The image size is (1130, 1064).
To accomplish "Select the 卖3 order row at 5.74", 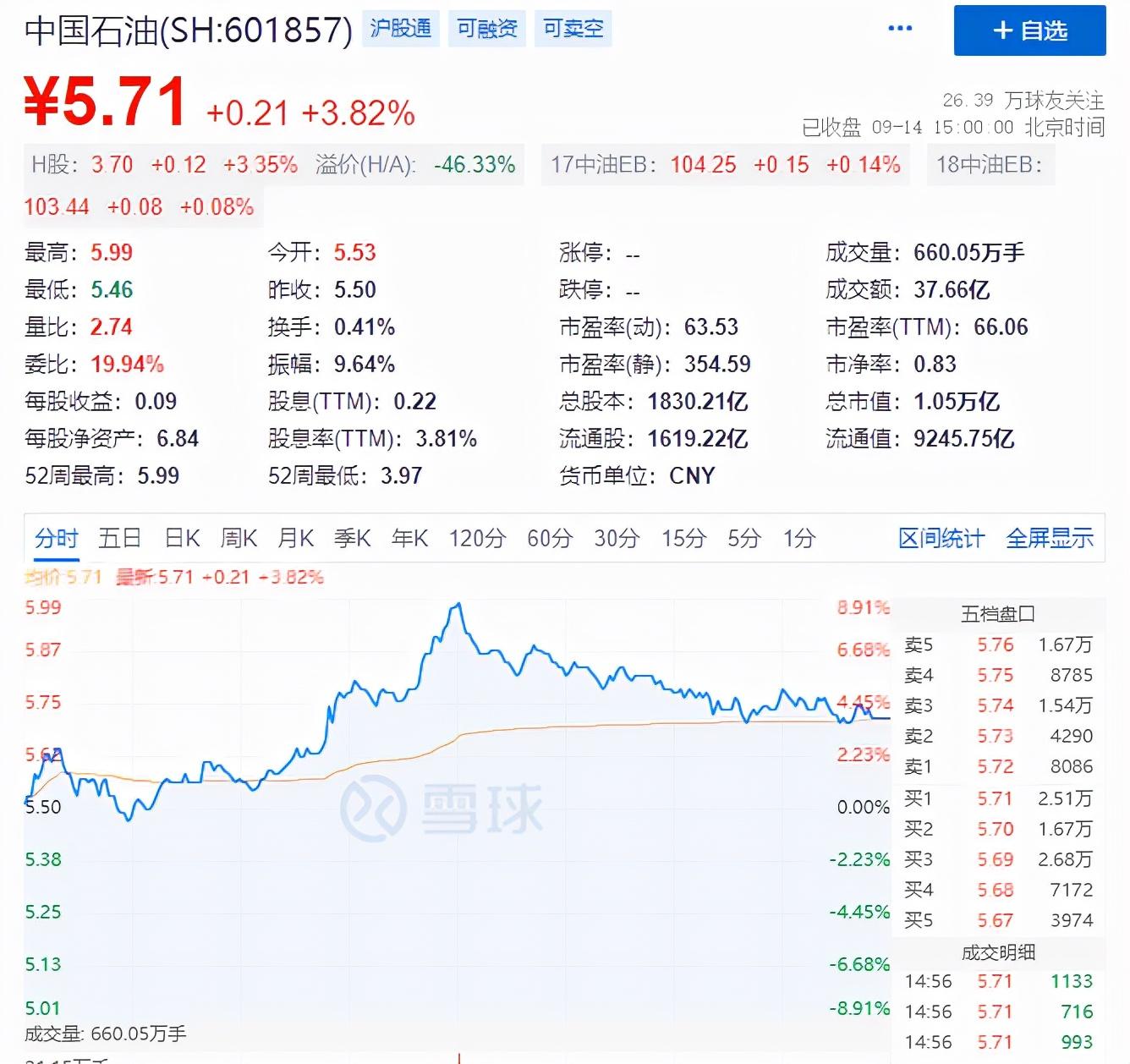I will tap(998, 705).
